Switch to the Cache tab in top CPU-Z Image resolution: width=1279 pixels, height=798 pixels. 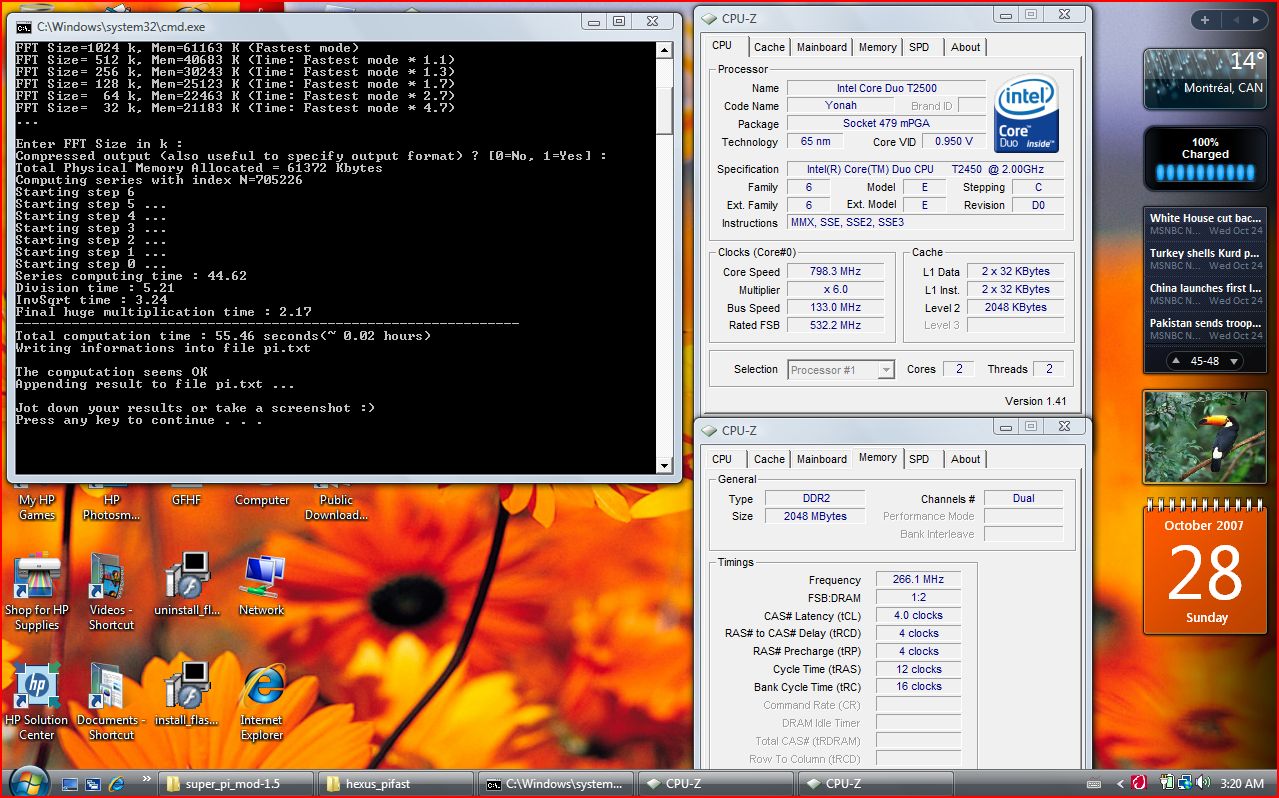click(769, 47)
